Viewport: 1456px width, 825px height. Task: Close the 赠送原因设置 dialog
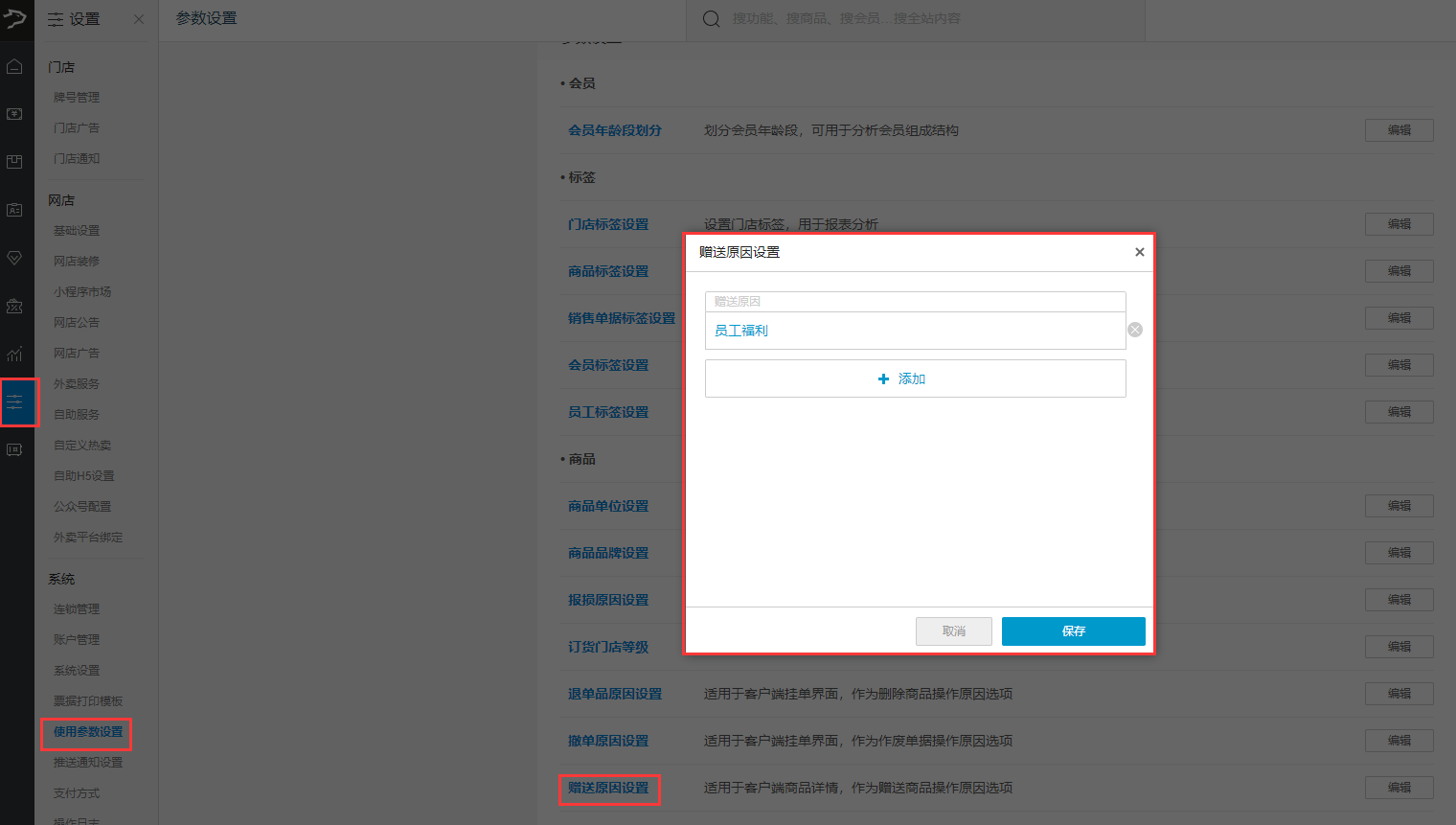1139,252
